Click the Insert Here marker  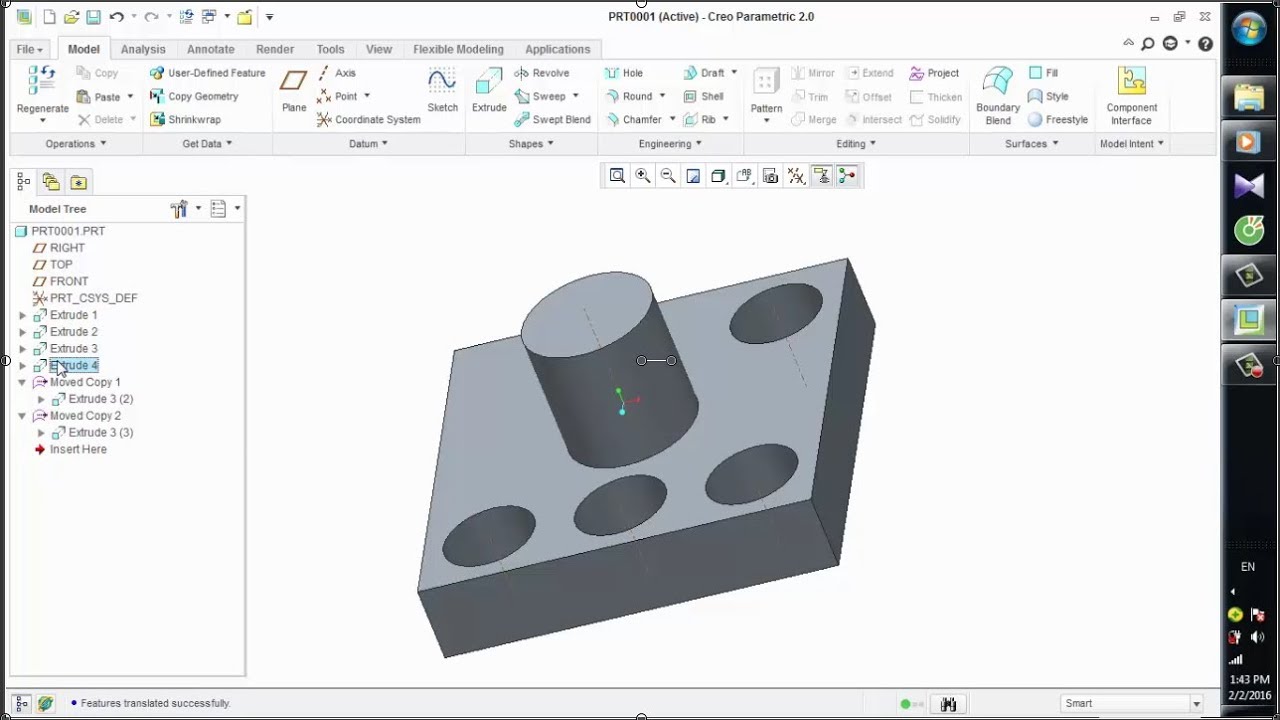point(78,450)
